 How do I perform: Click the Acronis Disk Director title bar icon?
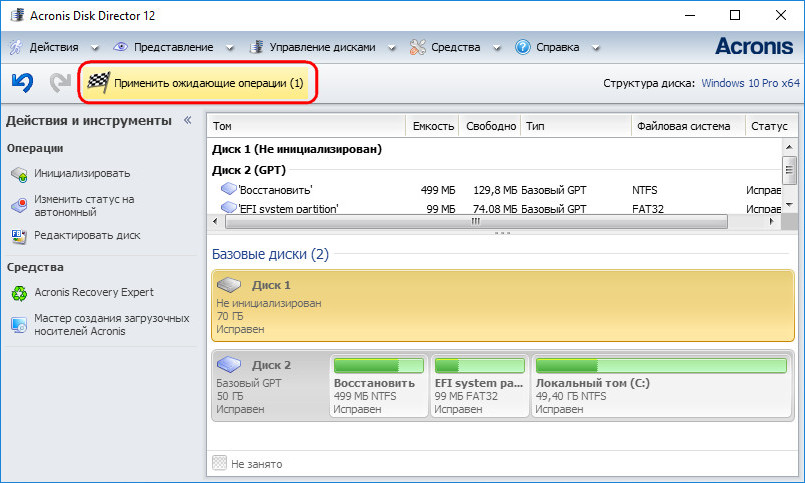coord(17,15)
